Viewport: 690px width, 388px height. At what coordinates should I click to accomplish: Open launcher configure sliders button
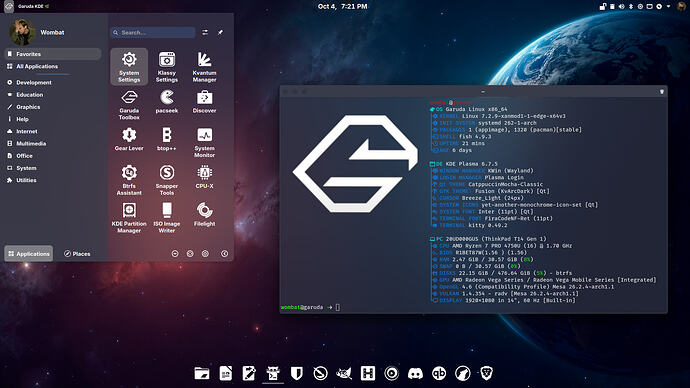pos(205,32)
